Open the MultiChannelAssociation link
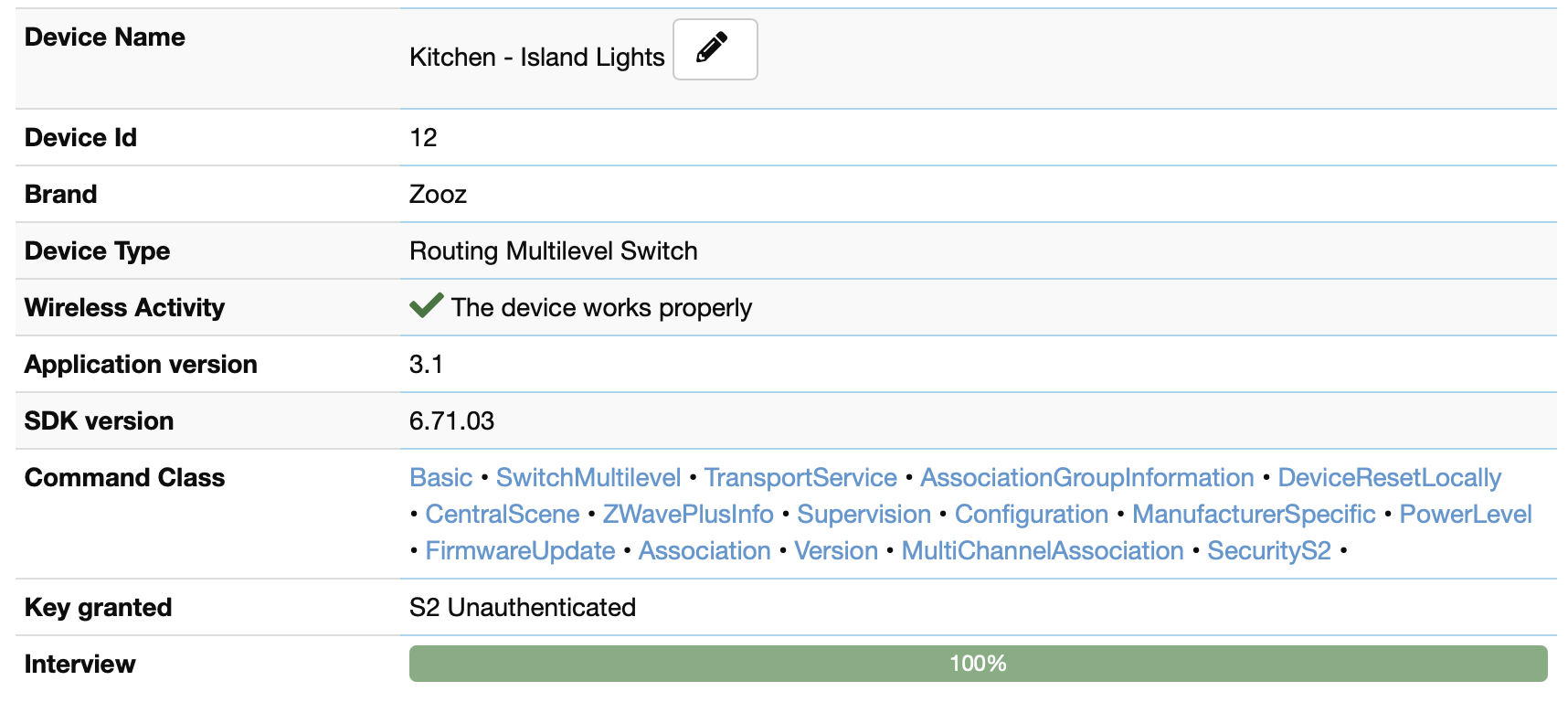The width and height of the screenshot is (1568, 702). [1042, 551]
